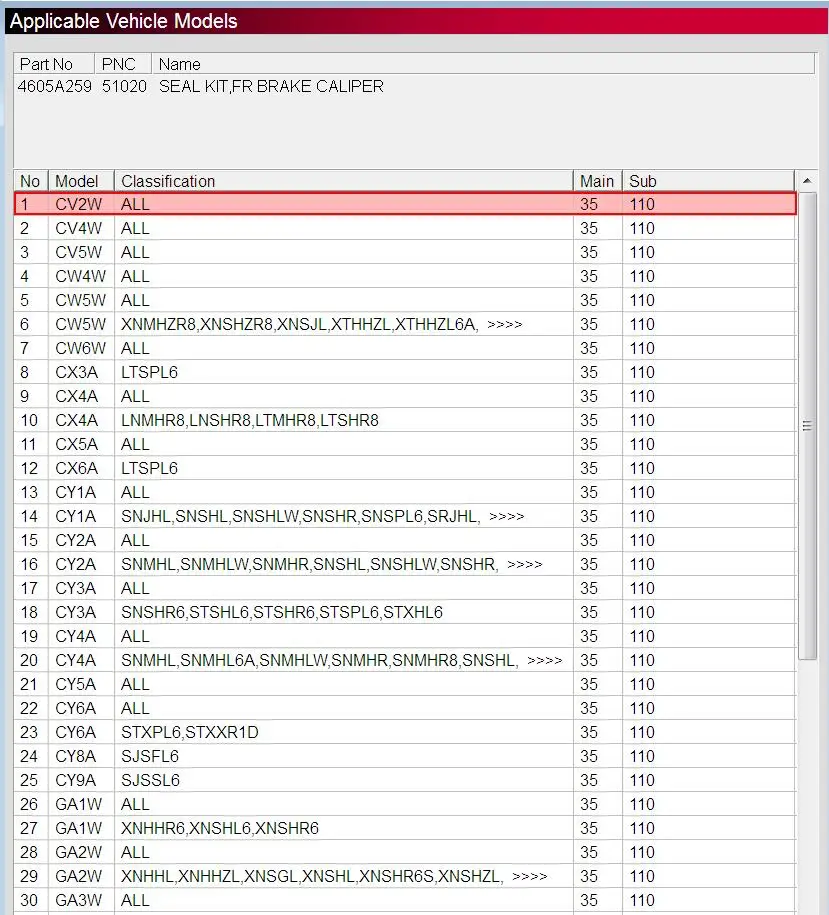Image resolution: width=829 pixels, height=915 pixels.
Task: Click the Classification column header
Action: tap(344, 181)
